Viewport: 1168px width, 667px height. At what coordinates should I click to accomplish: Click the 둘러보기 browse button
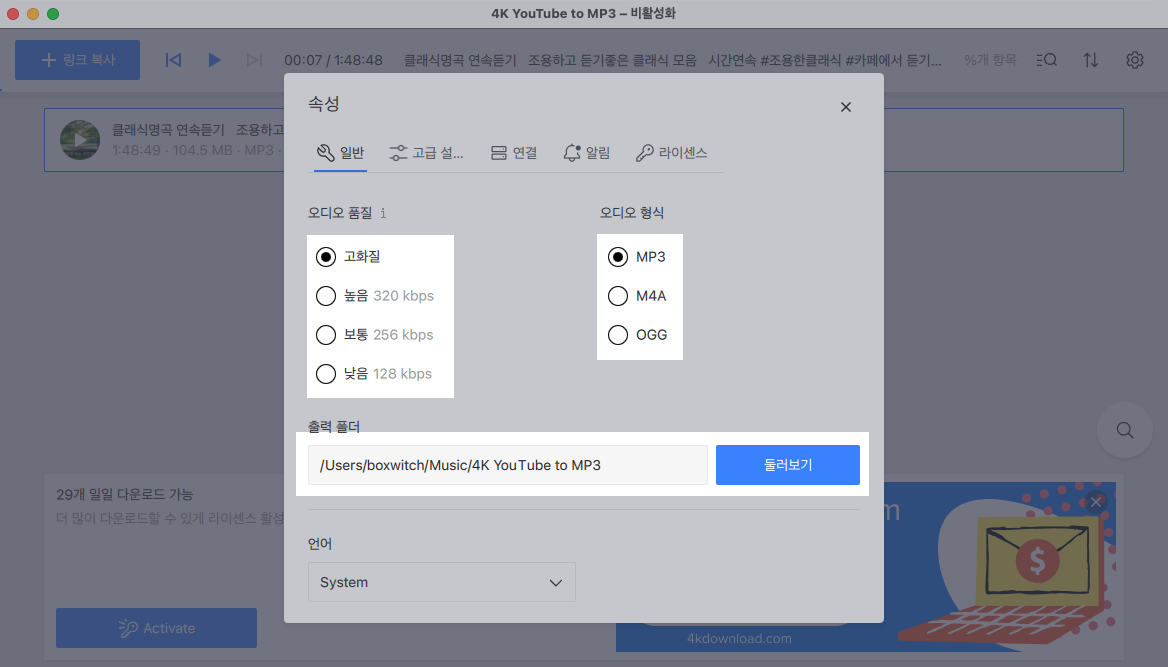(787, 465)
